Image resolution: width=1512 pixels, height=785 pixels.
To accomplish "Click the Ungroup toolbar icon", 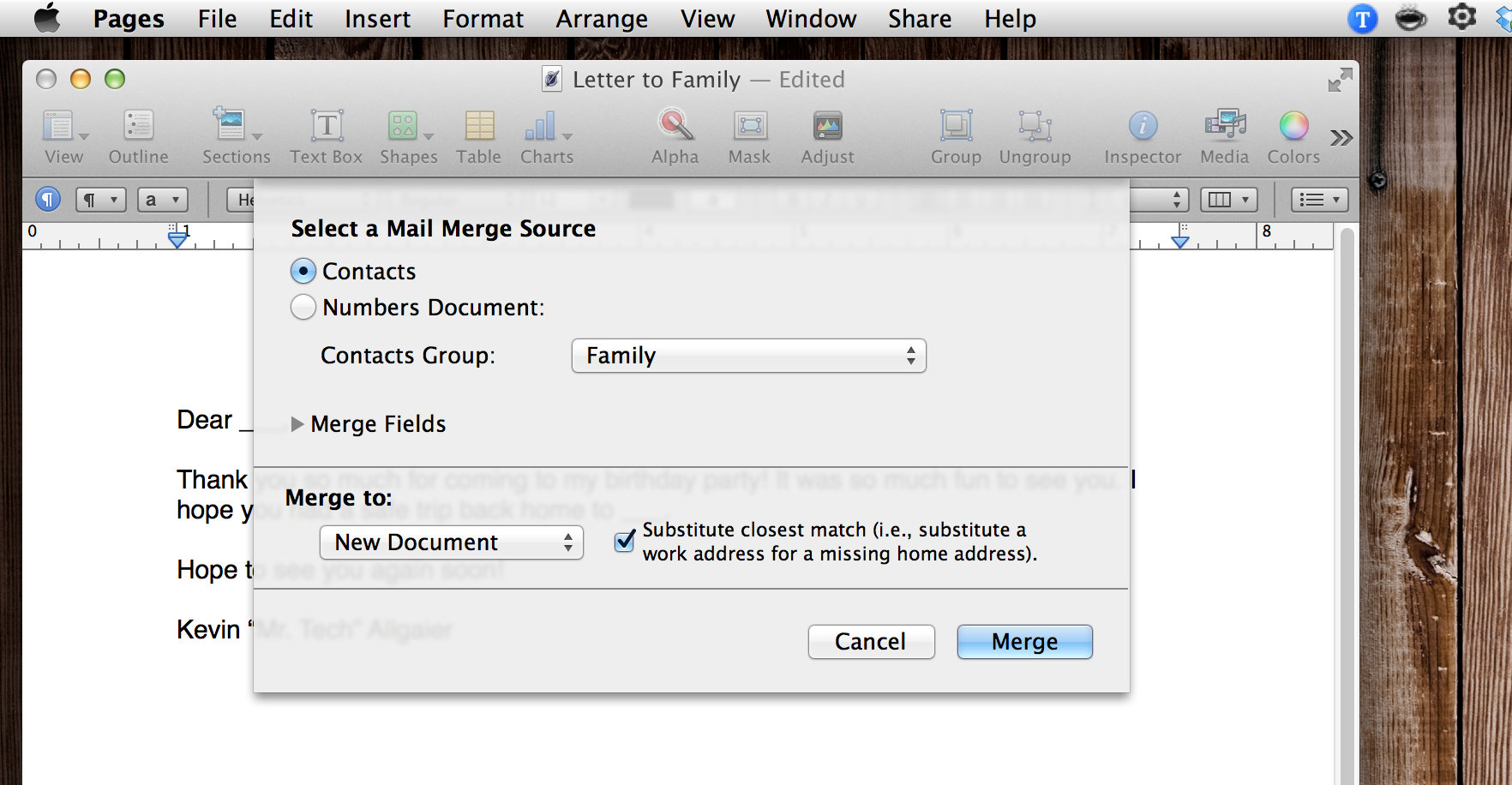I will tap(1035, 135).
